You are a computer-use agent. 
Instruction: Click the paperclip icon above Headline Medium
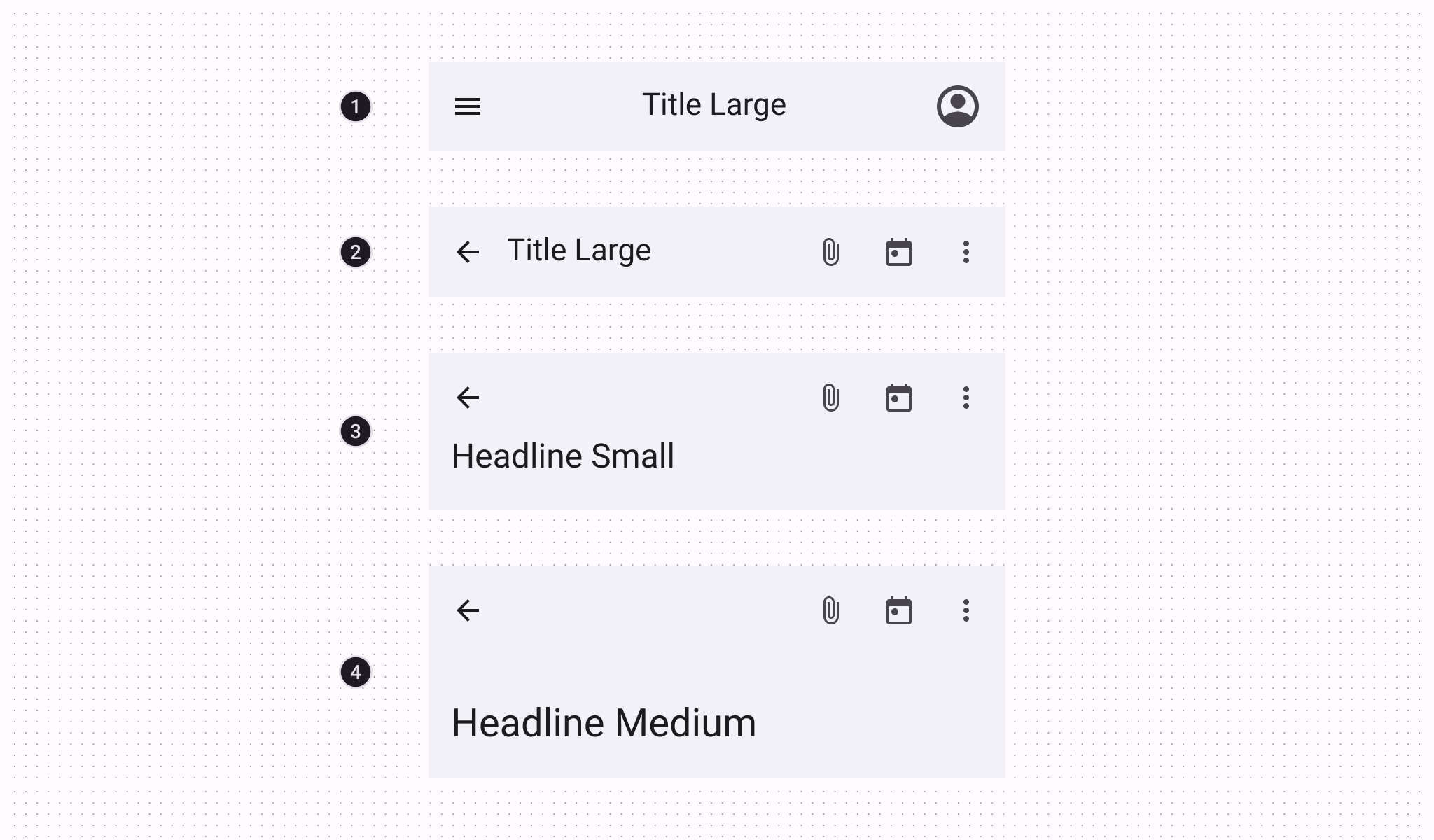(831, 610)
